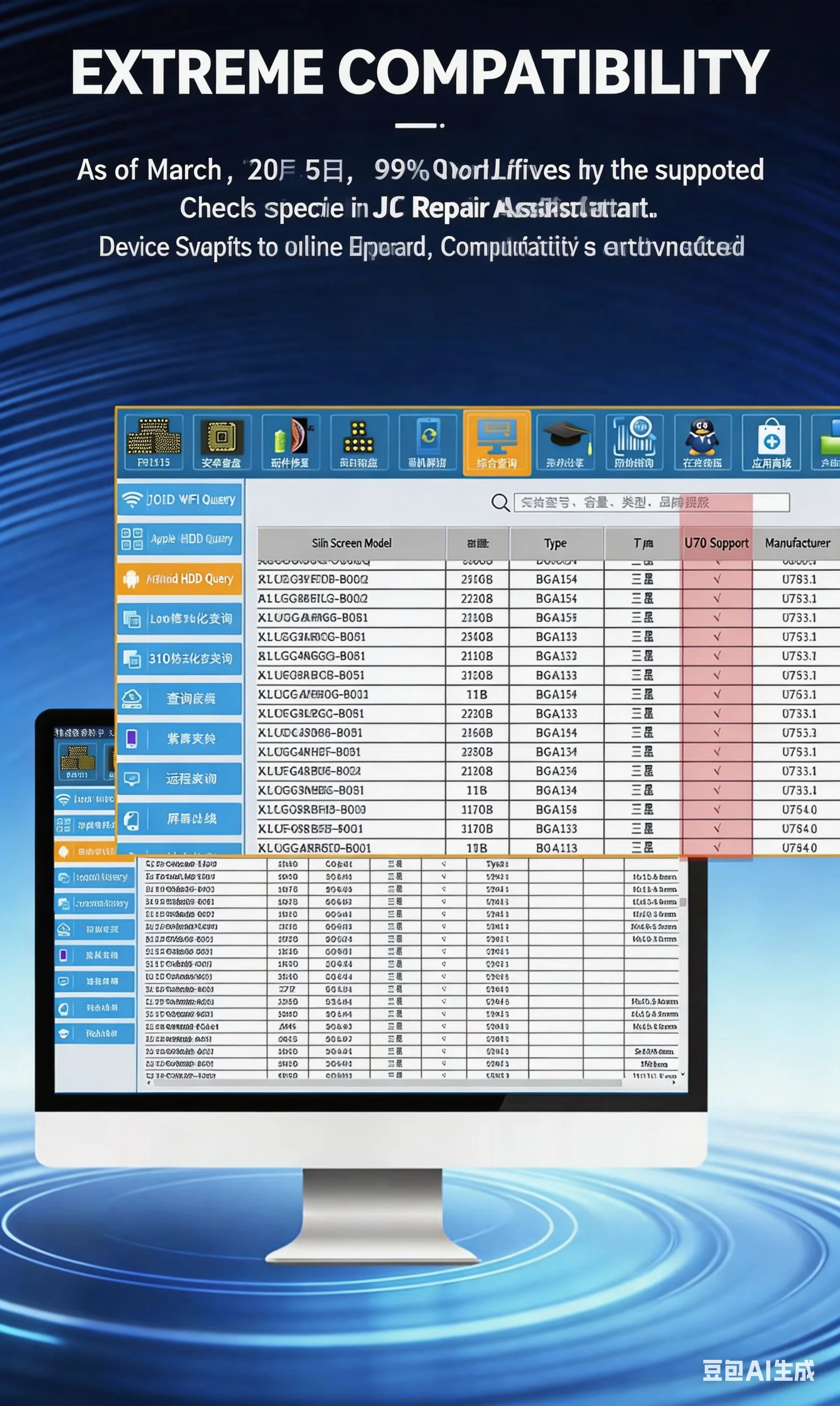
Task: Sort by the U70 Support column header
Action: pyautogui.click(x=716, y=543)
